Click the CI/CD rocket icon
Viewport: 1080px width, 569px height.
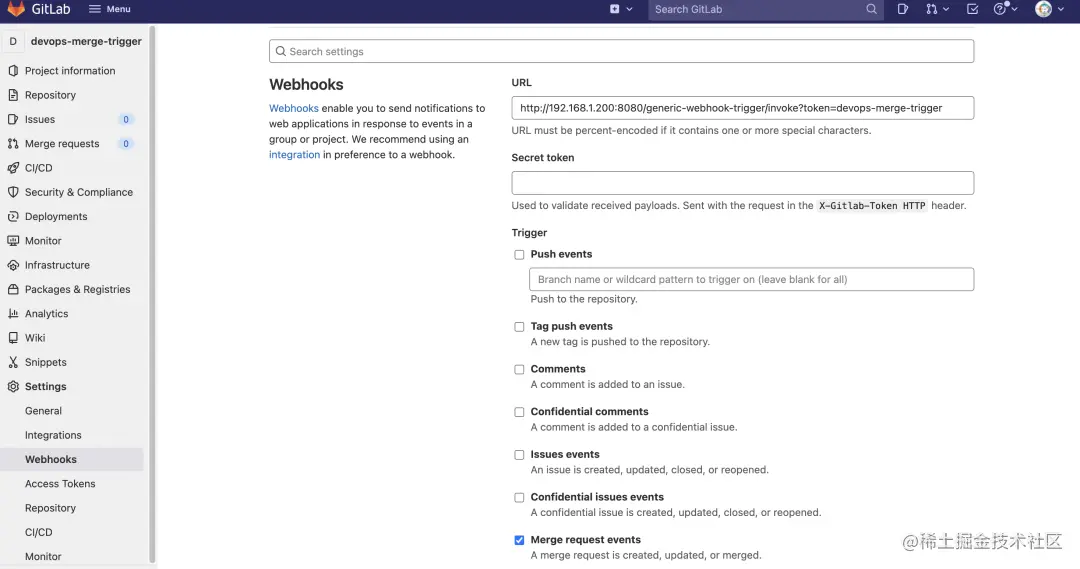point(13,167)
